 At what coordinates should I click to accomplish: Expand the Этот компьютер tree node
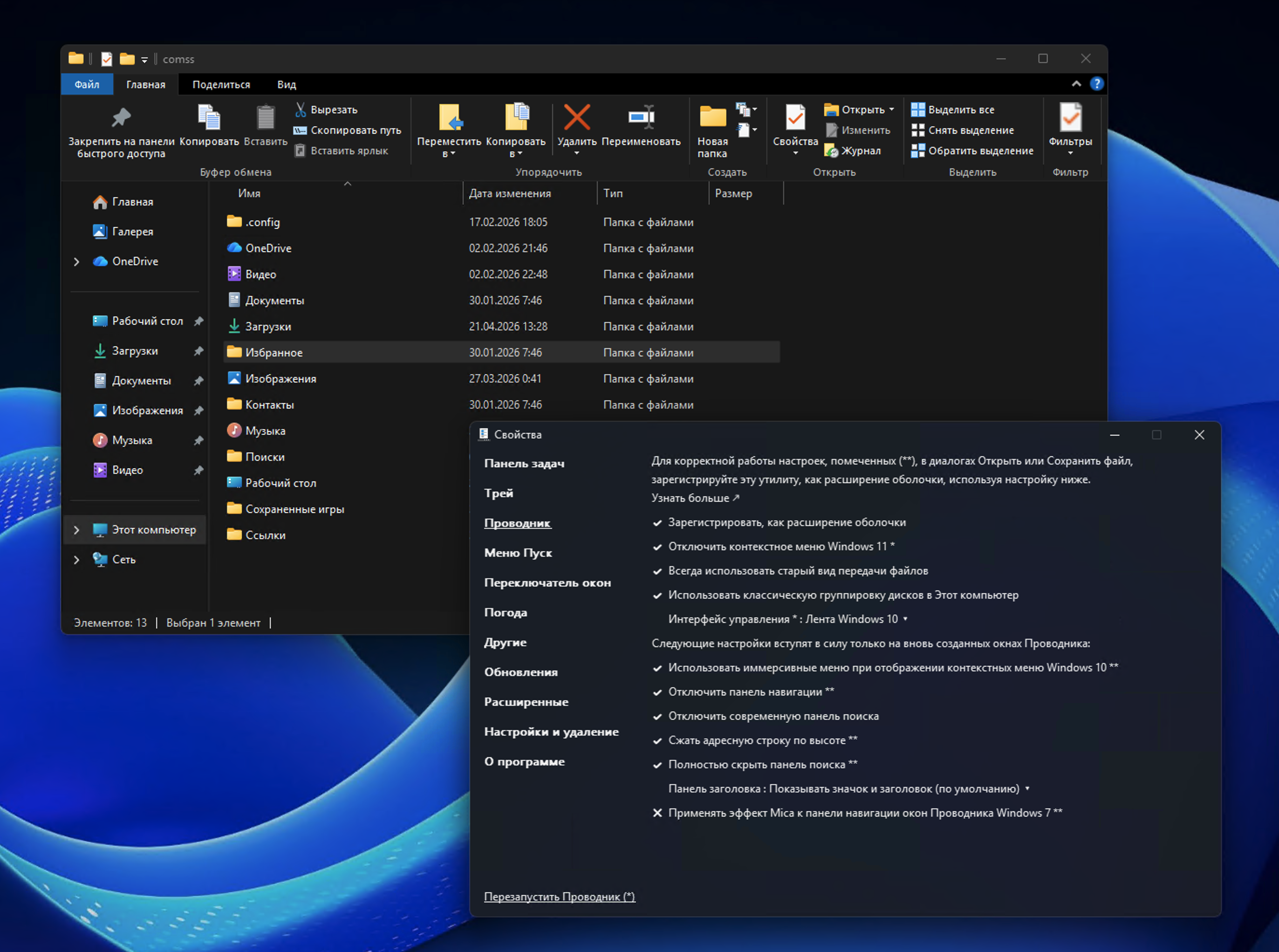click(x=76, y=530)
